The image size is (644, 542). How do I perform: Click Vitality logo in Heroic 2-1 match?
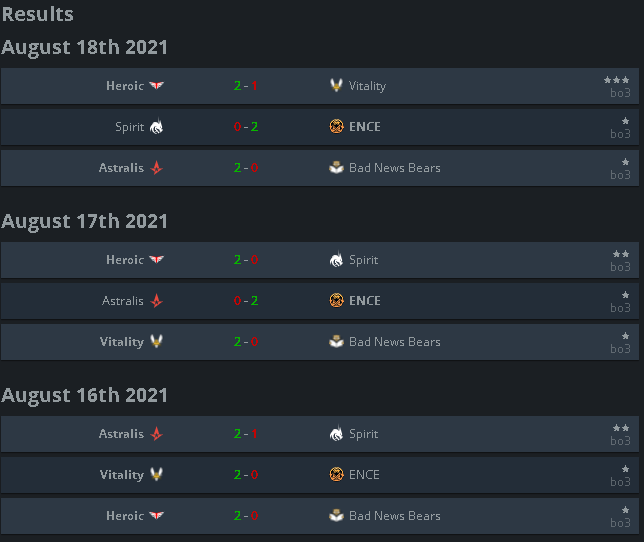click(x=336, y=85)
